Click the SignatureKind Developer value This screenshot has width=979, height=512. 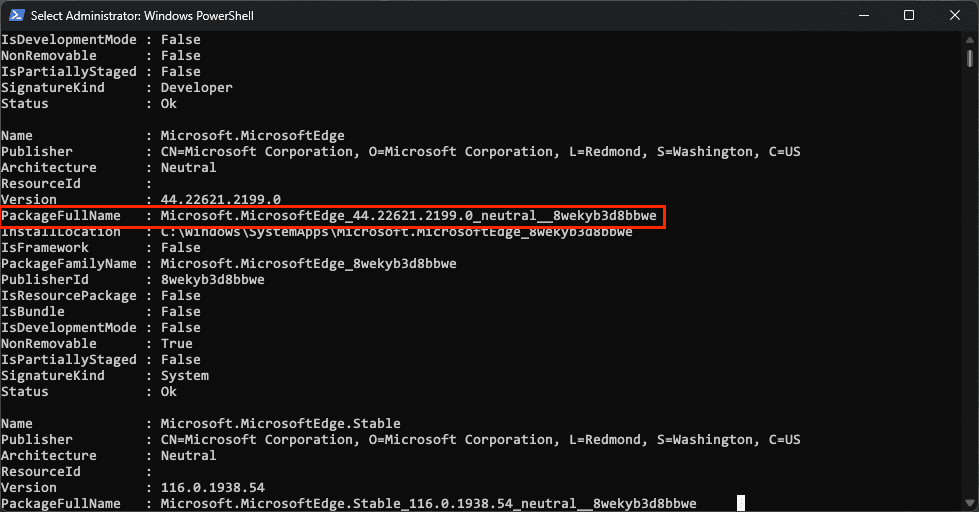197,88
